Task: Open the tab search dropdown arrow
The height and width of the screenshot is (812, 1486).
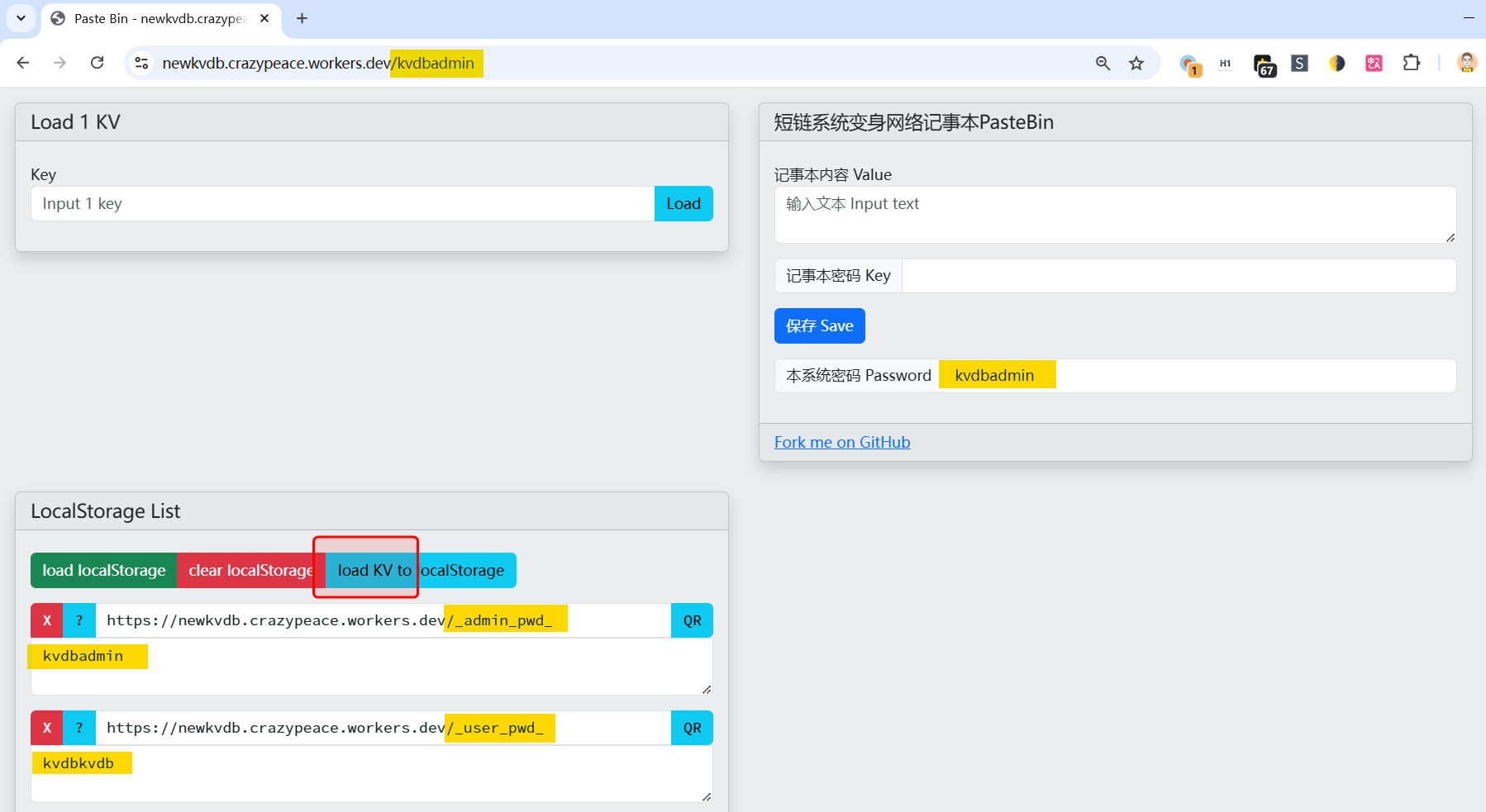Action: pos(21,18)
